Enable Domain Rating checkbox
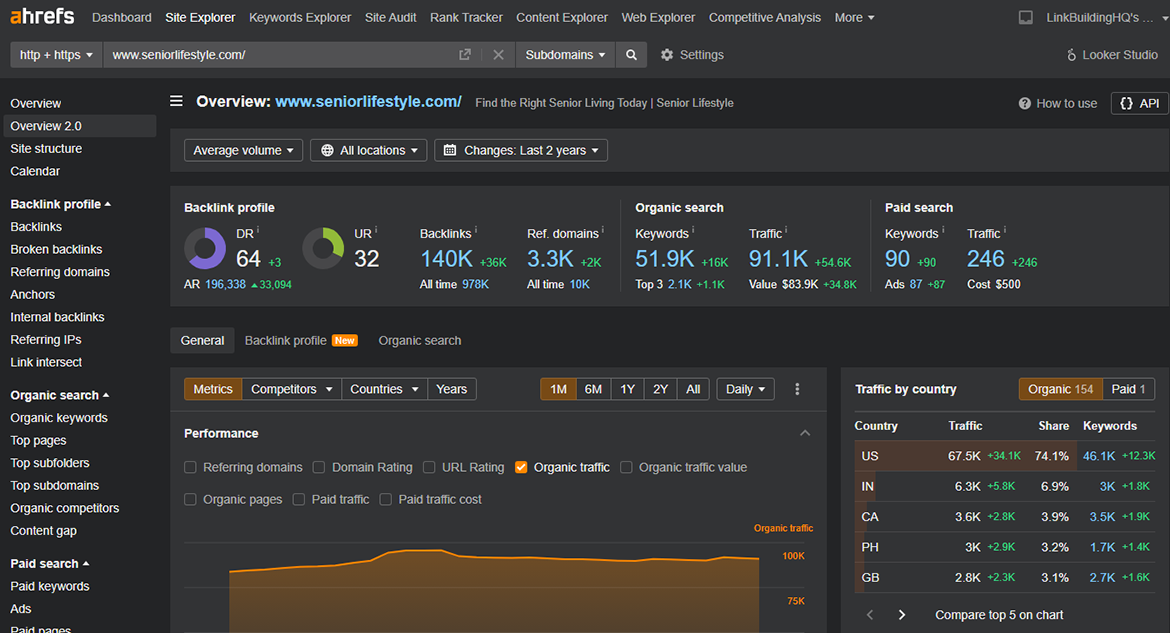 pyautogui.click(x=319, y=467)
